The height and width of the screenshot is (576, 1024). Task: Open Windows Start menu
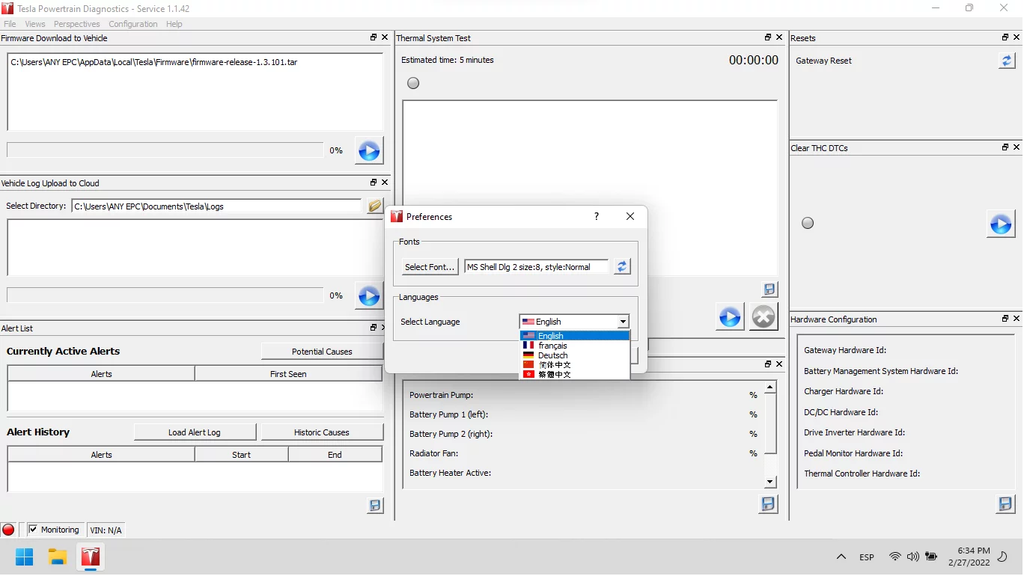24,557
